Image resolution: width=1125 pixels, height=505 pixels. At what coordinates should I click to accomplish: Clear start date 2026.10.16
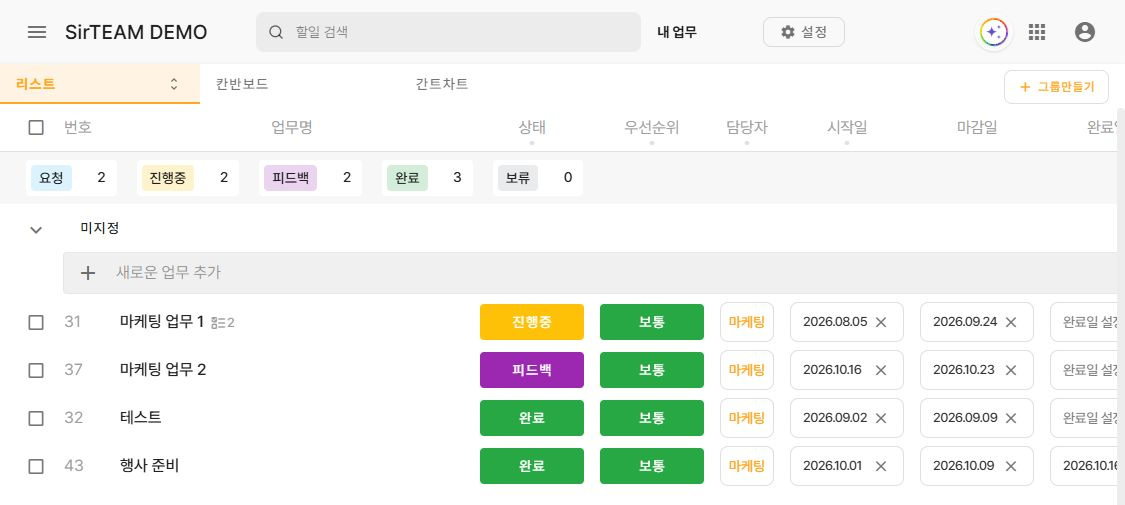[881, 370]
